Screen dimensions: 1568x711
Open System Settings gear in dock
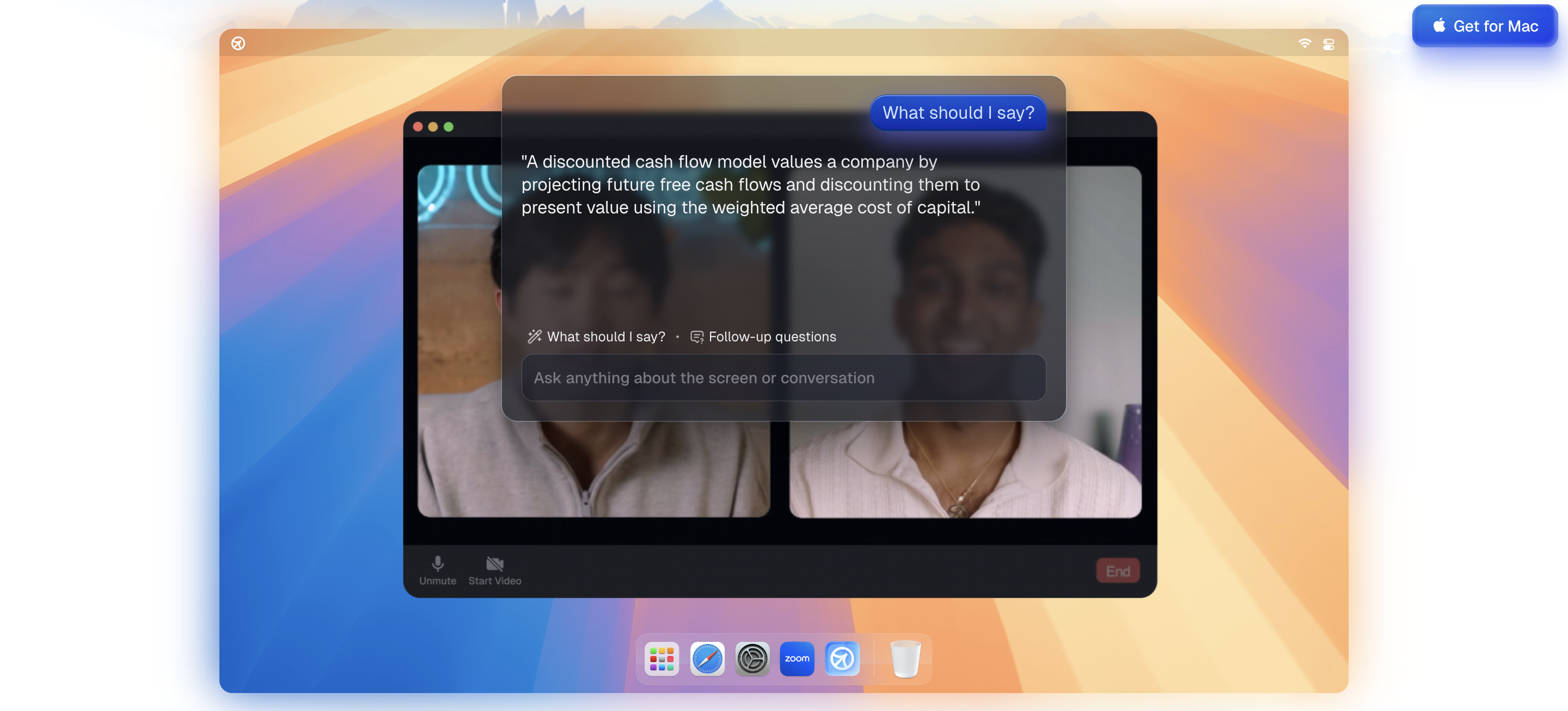(x=752, y=659)
